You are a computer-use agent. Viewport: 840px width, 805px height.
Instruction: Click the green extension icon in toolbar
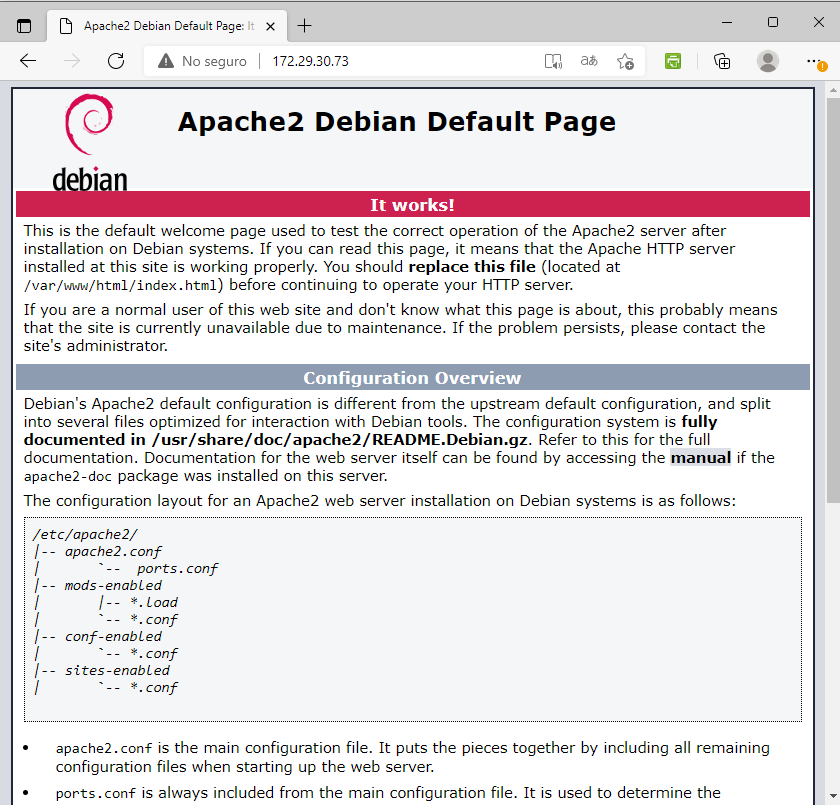[x=673, y=61]
